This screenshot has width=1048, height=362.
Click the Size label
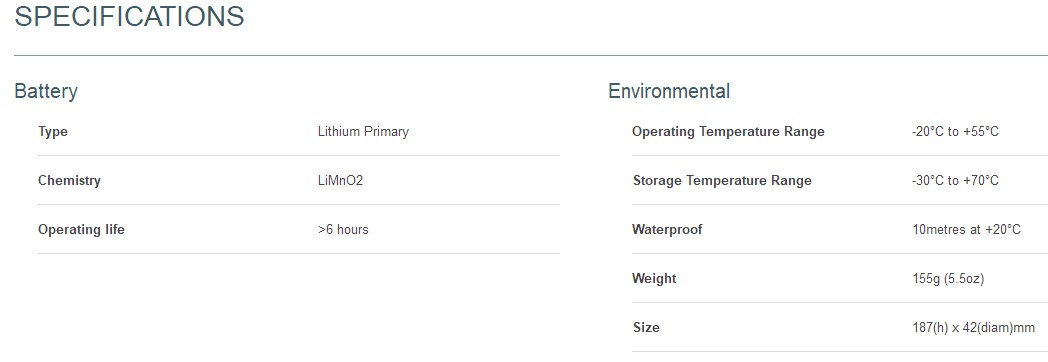(x=646, y=327)
